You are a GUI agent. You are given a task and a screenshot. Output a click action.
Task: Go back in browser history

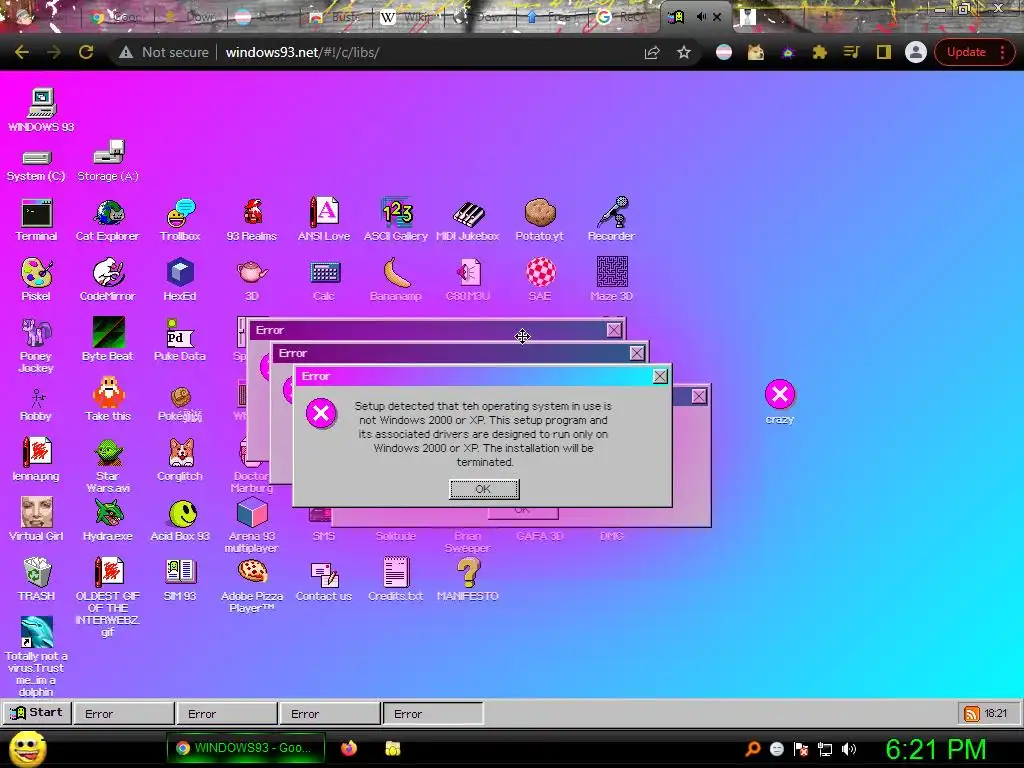point(22,52)
